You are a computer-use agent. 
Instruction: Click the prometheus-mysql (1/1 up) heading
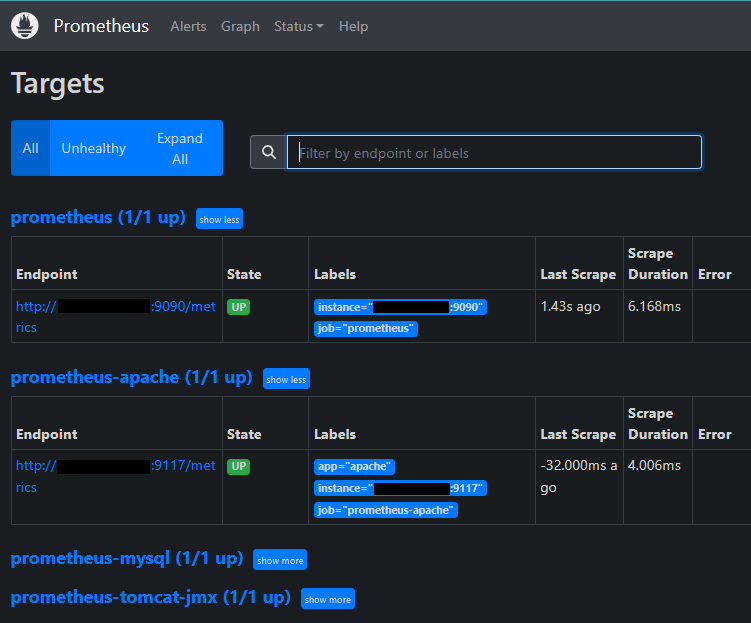click(x=127, y=558)
